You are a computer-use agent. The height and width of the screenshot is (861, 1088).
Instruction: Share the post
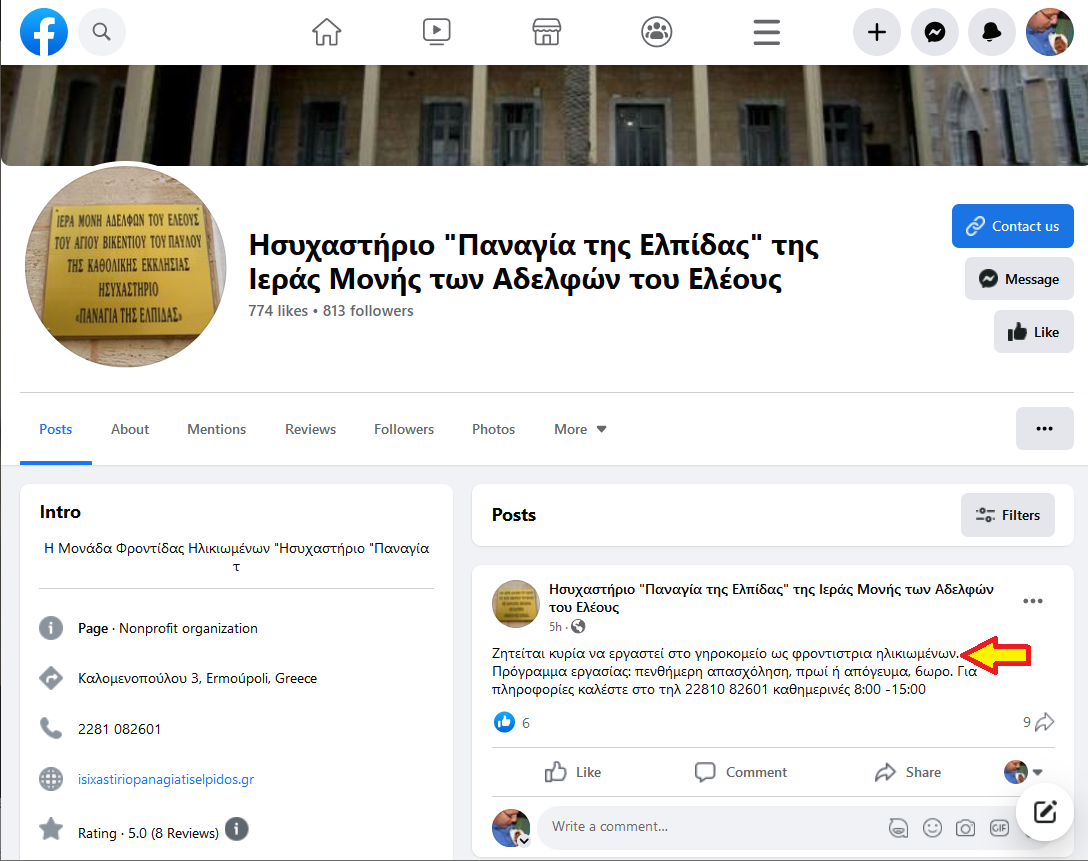coord(908,772)
